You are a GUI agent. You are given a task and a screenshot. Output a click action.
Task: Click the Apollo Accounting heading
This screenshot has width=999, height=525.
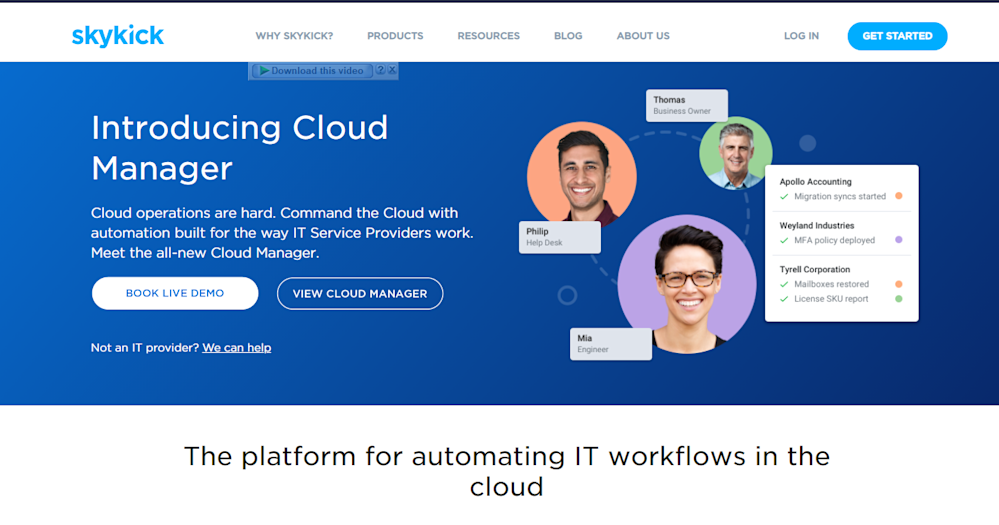[816, 182]
